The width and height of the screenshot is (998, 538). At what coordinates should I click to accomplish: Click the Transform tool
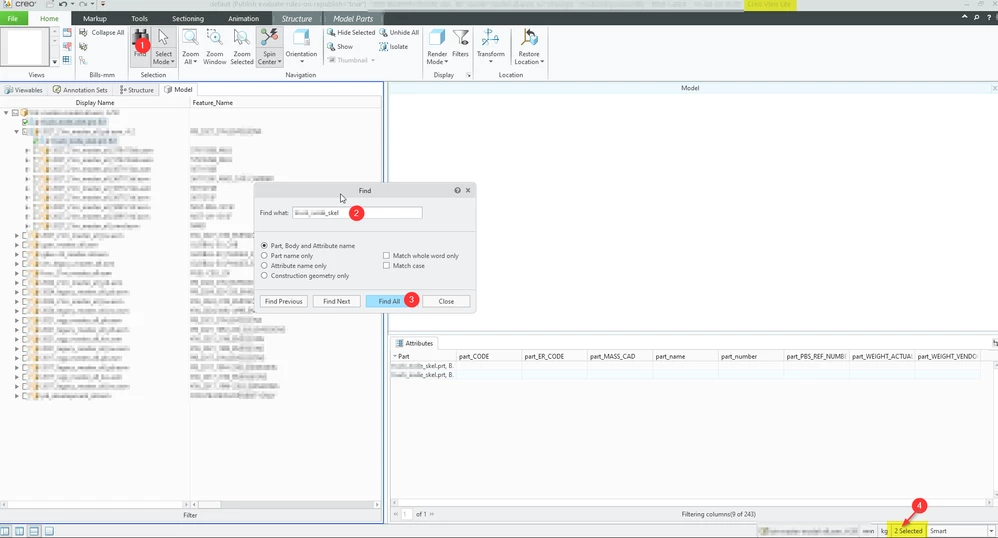tap(491, 46)
